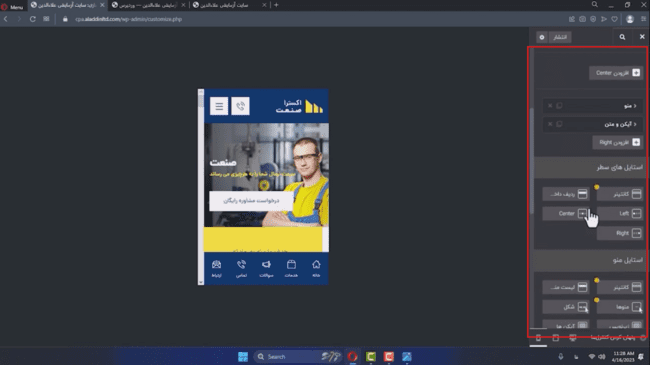Image resolution: width=650 pixels, height=365 pixels.
Task: Go back in browser
Action: click(x=6, y=19)
